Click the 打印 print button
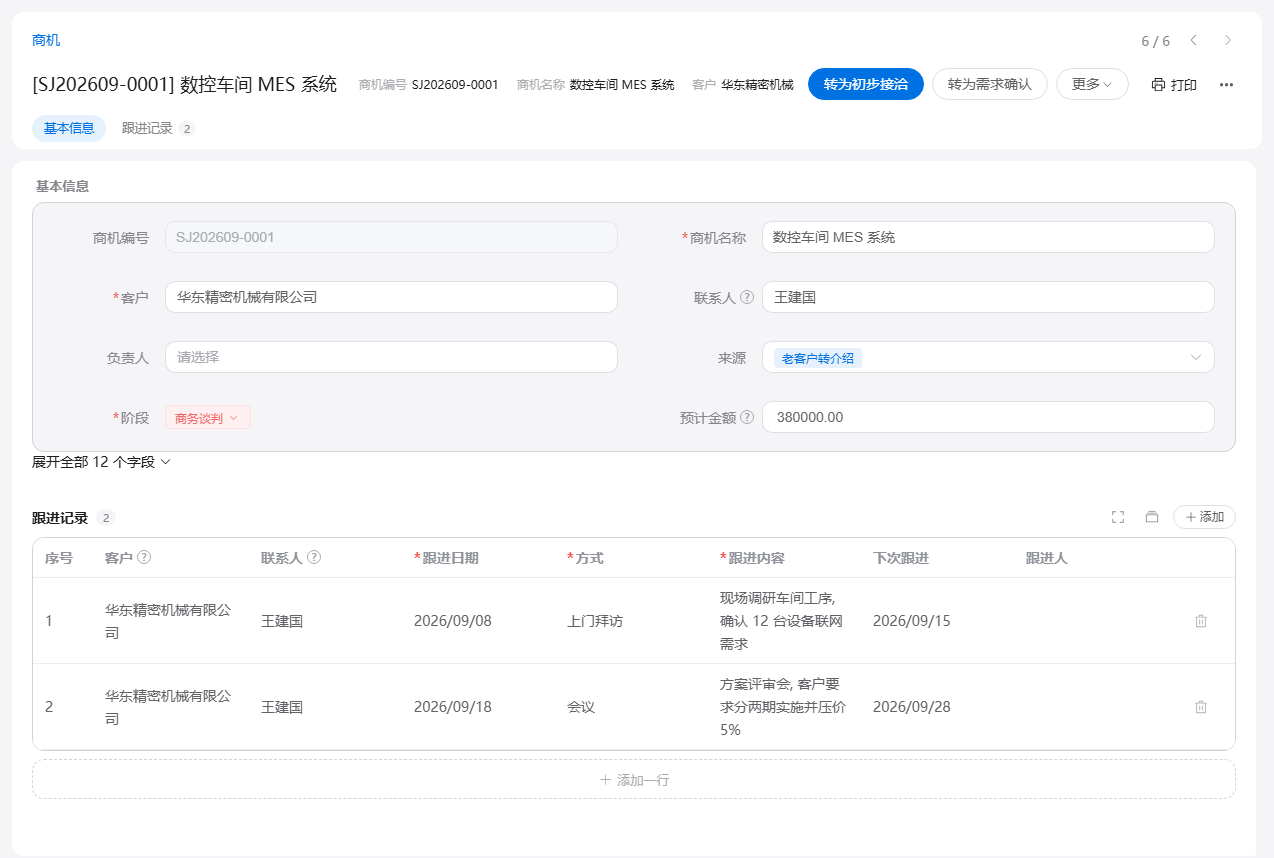Screen dimensions: 1274x858 (1174, 85)
